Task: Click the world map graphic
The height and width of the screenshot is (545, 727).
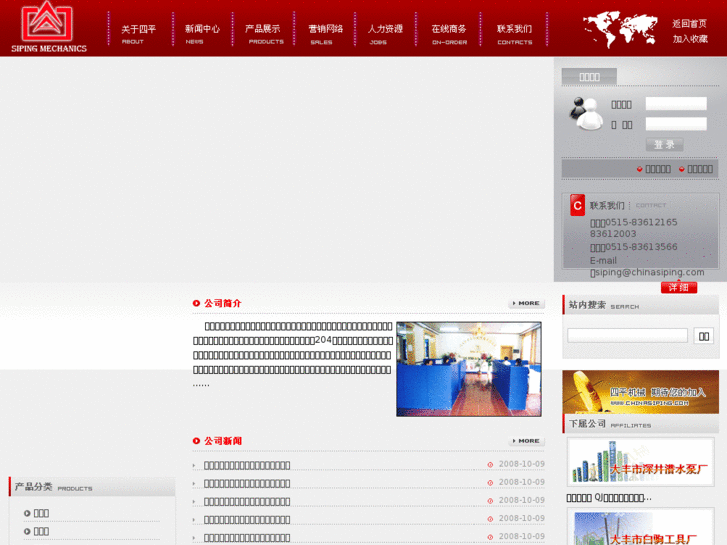Action: (620, 30)
